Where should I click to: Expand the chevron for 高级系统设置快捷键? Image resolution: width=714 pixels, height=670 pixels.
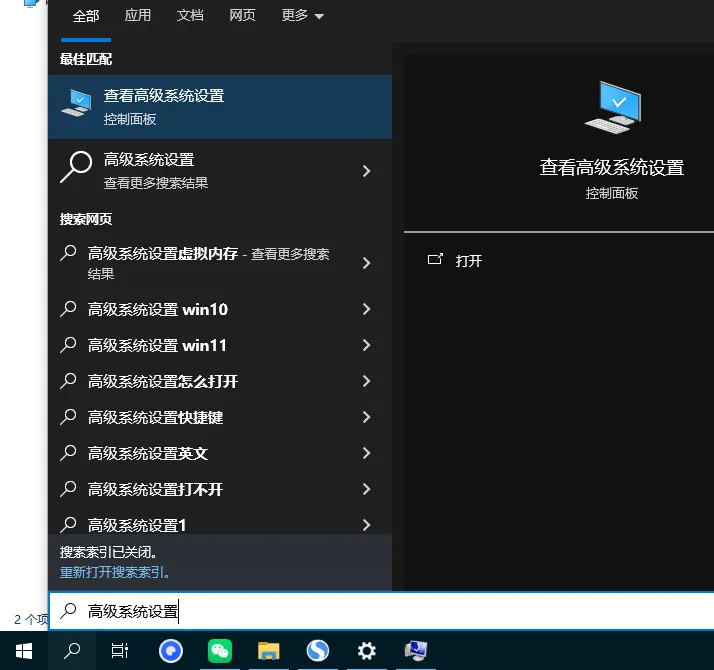pos(366,417)
